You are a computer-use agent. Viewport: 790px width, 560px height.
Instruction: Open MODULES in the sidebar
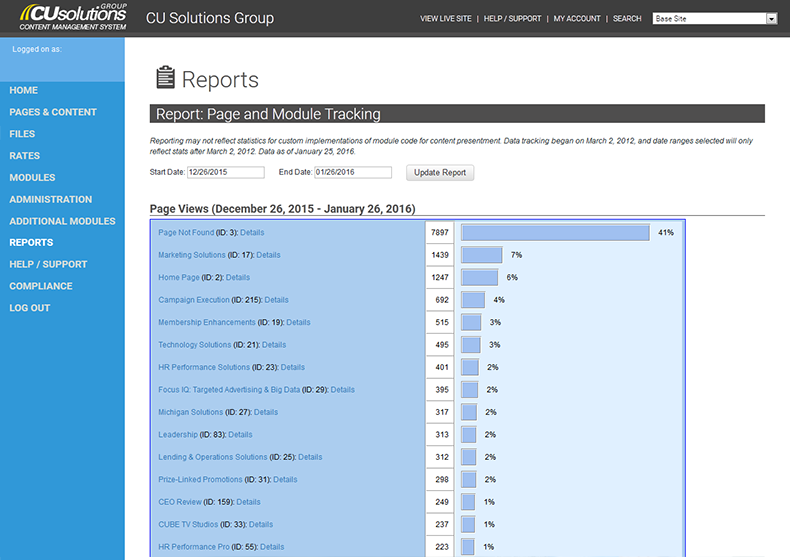[32, 177]
